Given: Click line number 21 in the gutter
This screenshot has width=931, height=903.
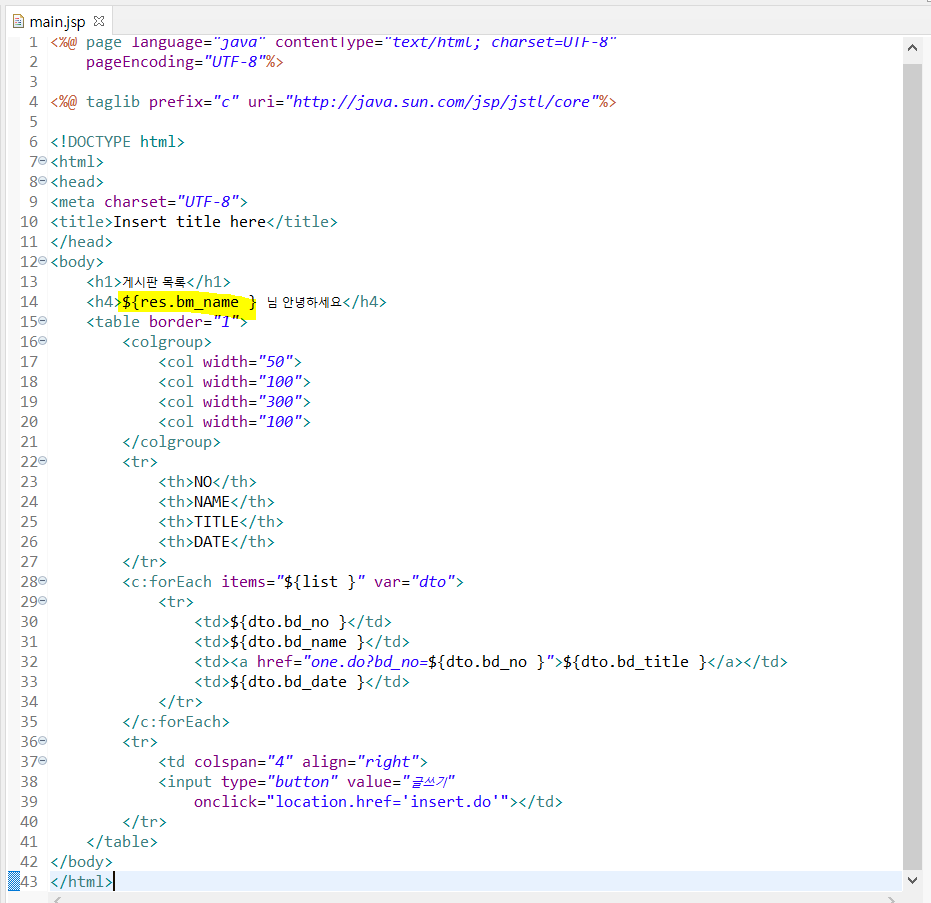Looking at the screenshot, I should pyautogui.click(x=28, y=442).
